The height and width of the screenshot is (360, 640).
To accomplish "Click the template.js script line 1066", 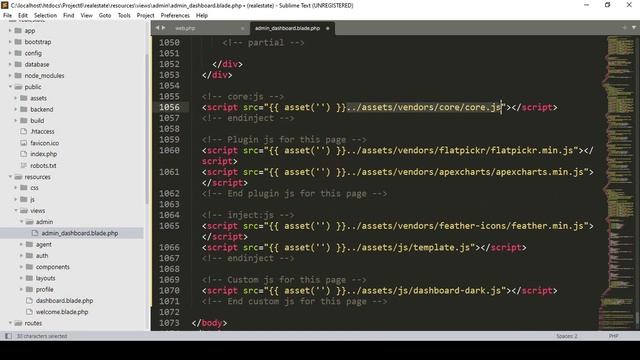I will (364, 247).
